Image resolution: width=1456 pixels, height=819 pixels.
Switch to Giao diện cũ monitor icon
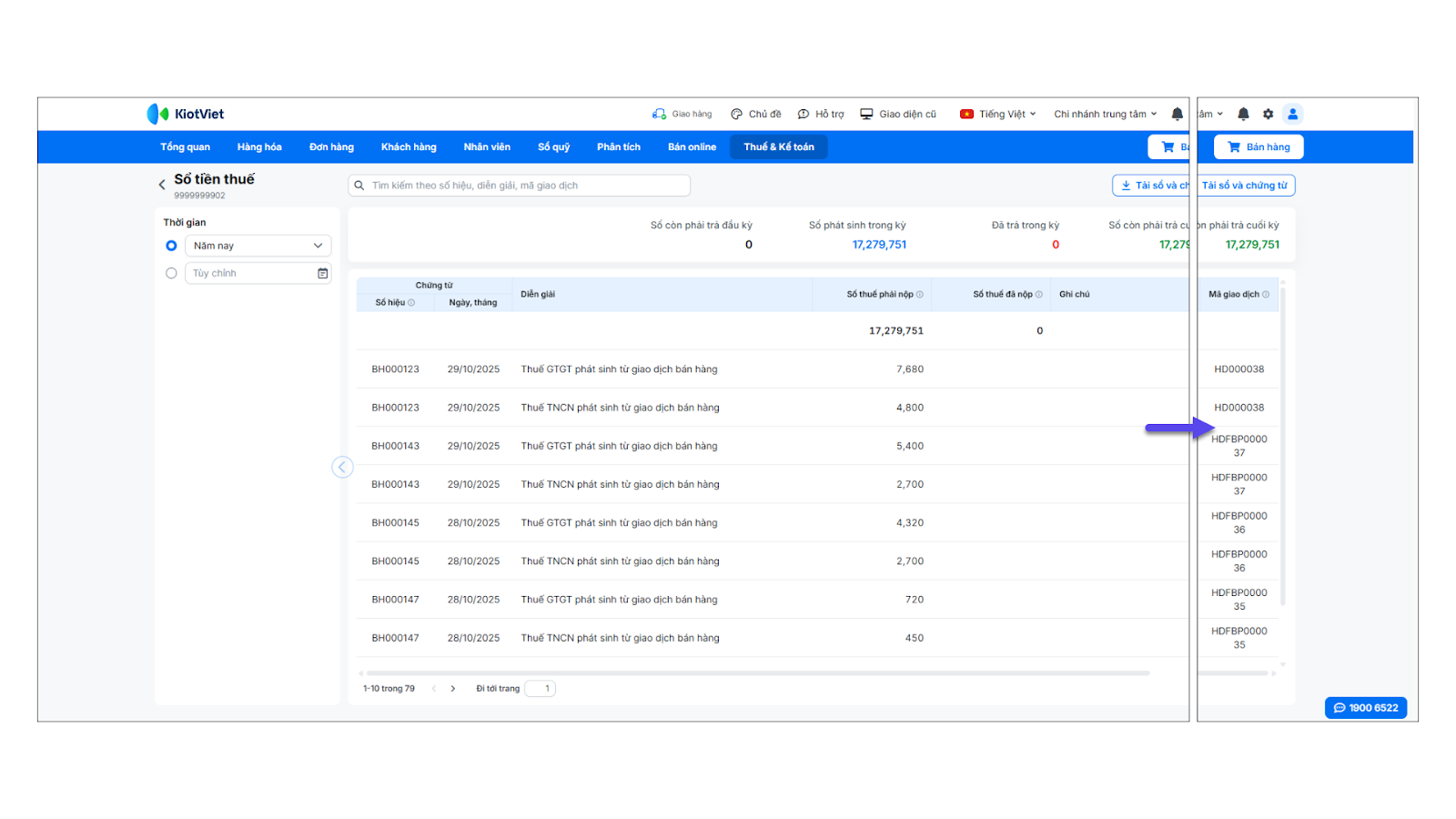pos(866,114)
